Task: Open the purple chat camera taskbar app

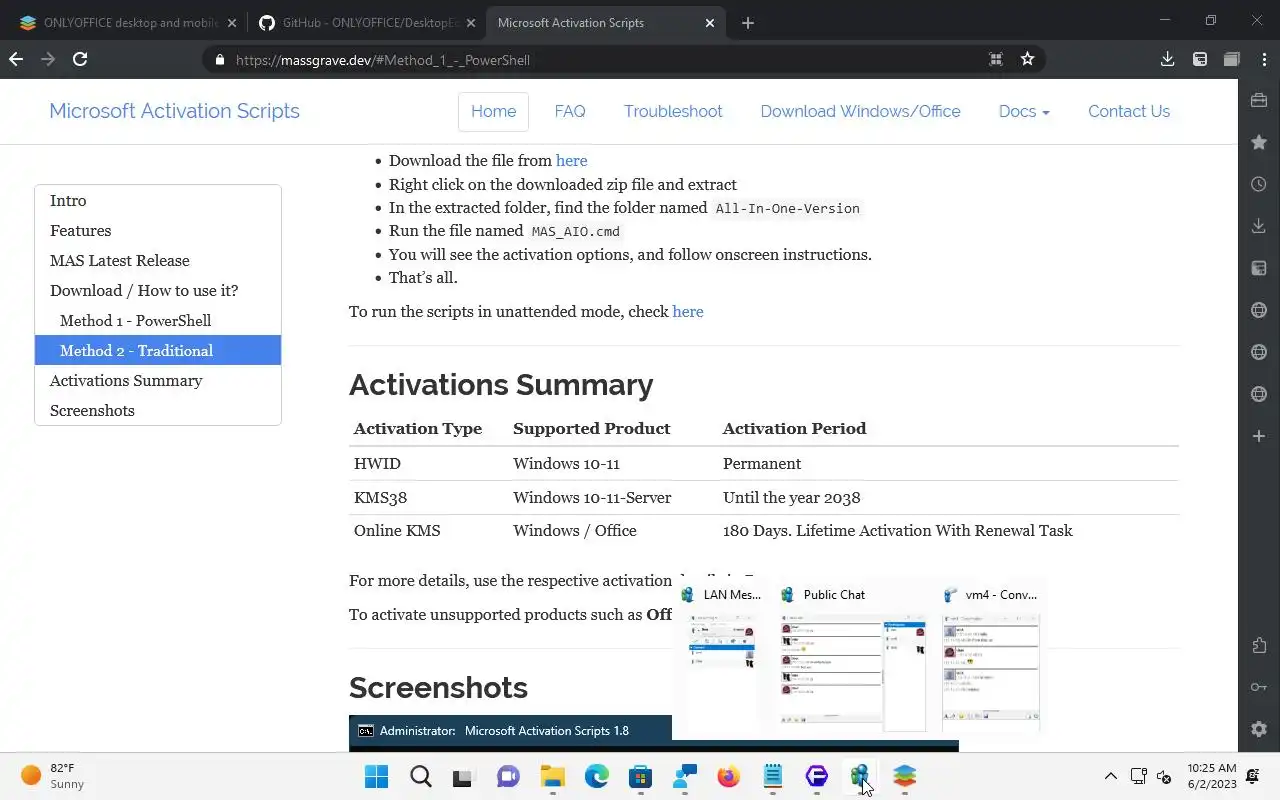Action: coord(509,776)
